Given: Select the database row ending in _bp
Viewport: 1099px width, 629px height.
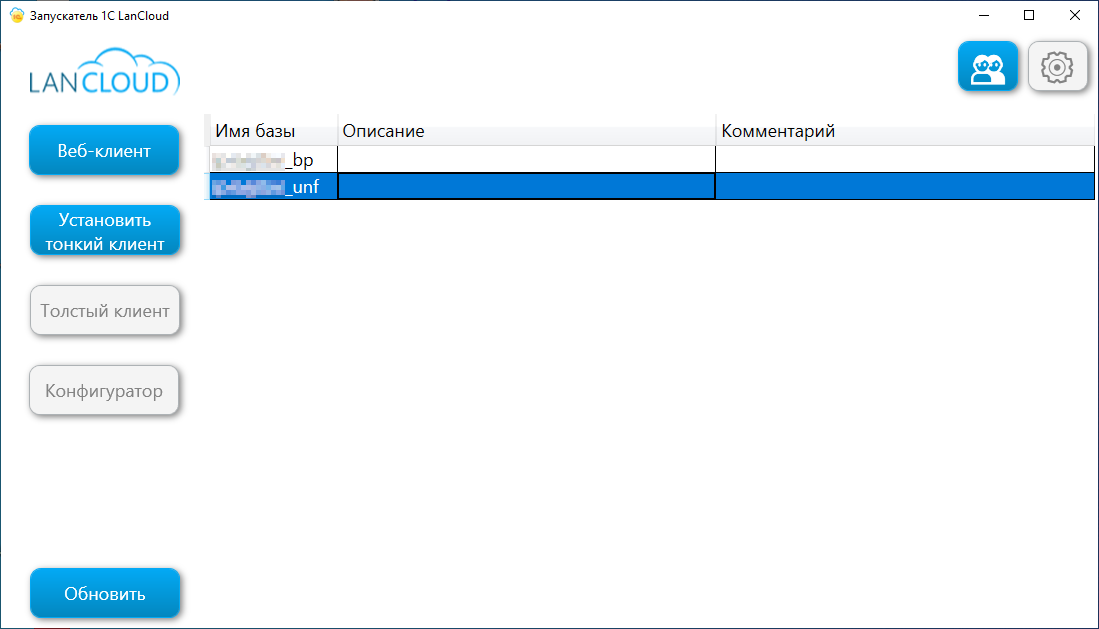Looking at the screenshot, I should tap(270, 160).
